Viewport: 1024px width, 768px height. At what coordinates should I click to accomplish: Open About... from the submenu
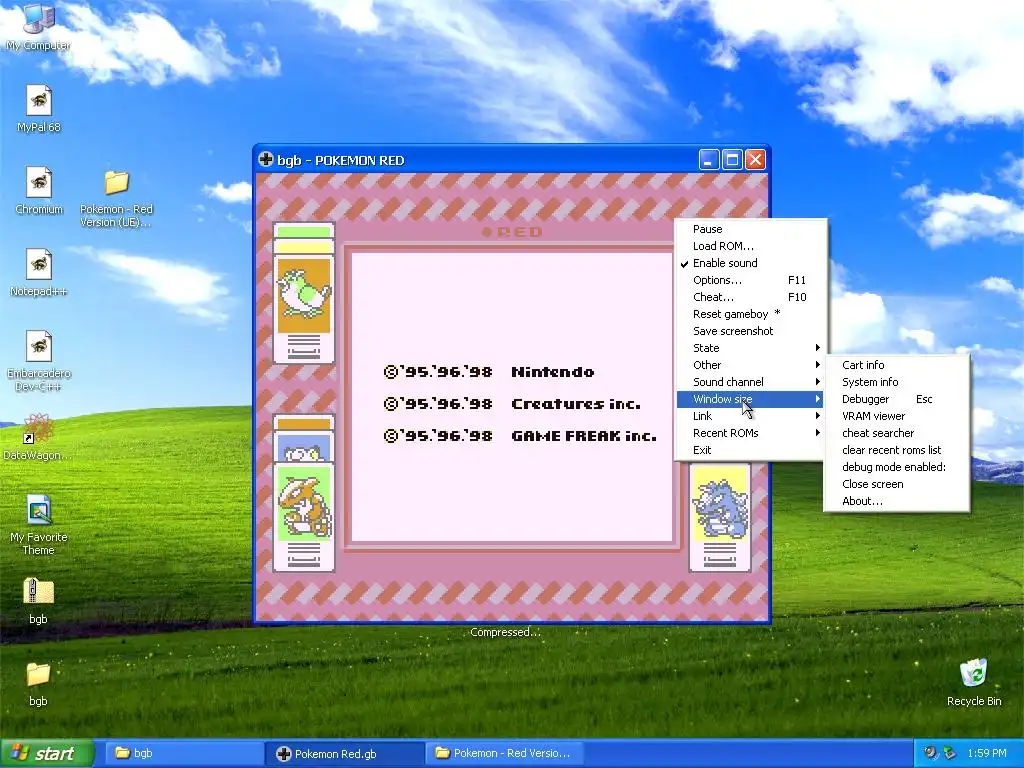tap(897, 501)
